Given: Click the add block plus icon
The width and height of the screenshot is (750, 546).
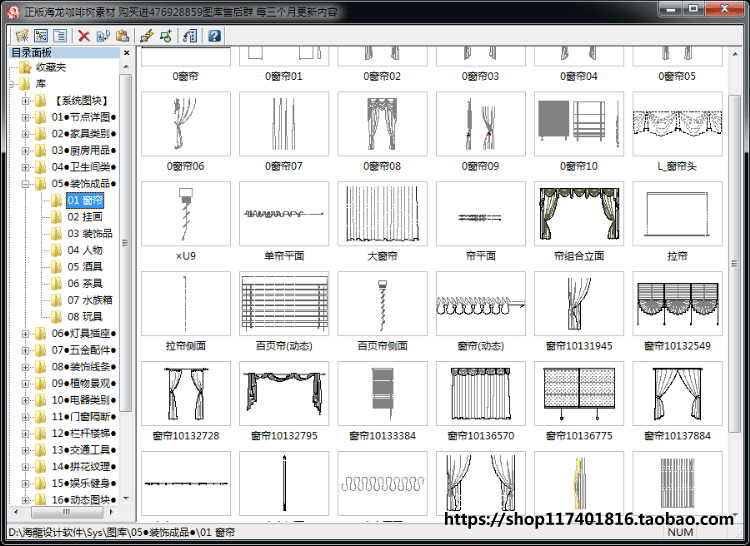Looking at the screenshot, I should coord(166,36).
